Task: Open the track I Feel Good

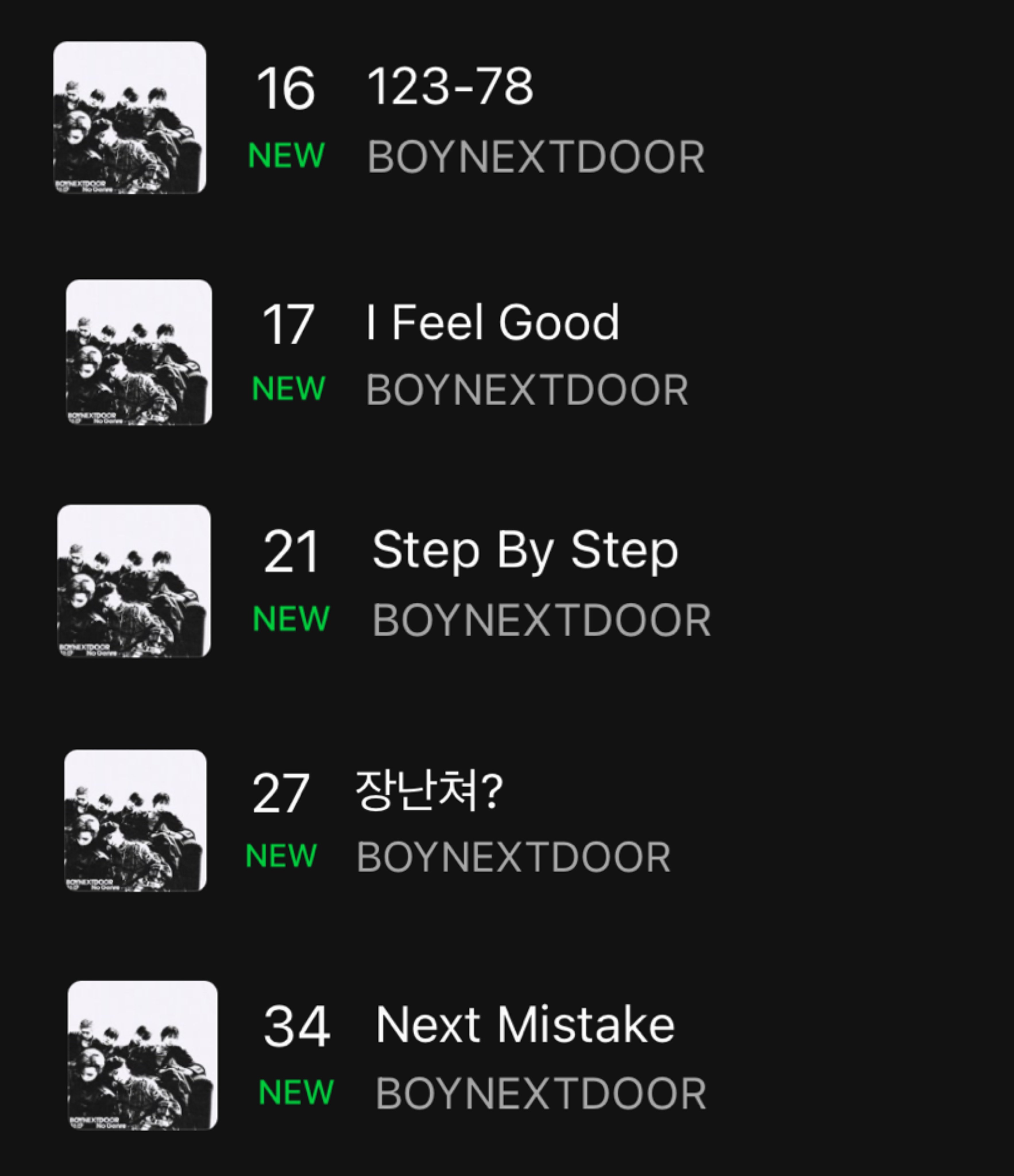Action: (x=492, y=322)
